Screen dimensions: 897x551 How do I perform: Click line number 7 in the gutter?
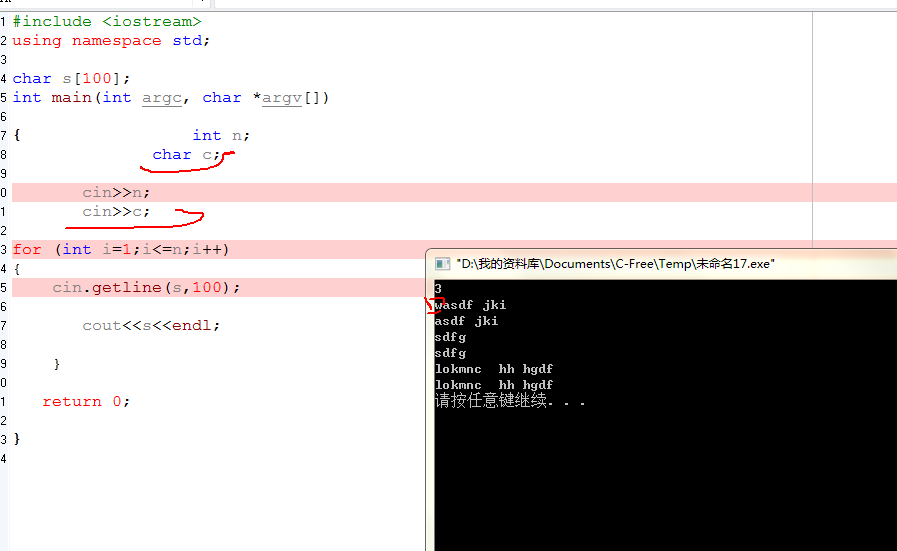click(3, 136)
